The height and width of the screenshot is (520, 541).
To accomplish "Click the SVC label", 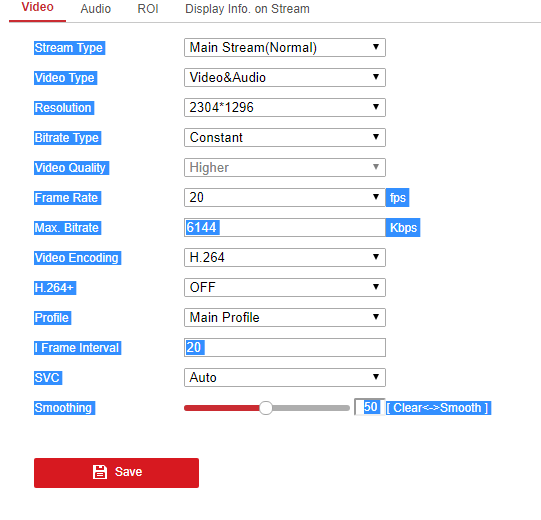I will (x=48, y=378).
